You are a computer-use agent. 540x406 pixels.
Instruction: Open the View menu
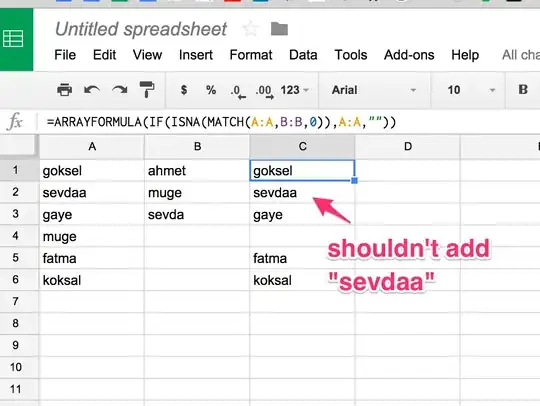(147, 55)
